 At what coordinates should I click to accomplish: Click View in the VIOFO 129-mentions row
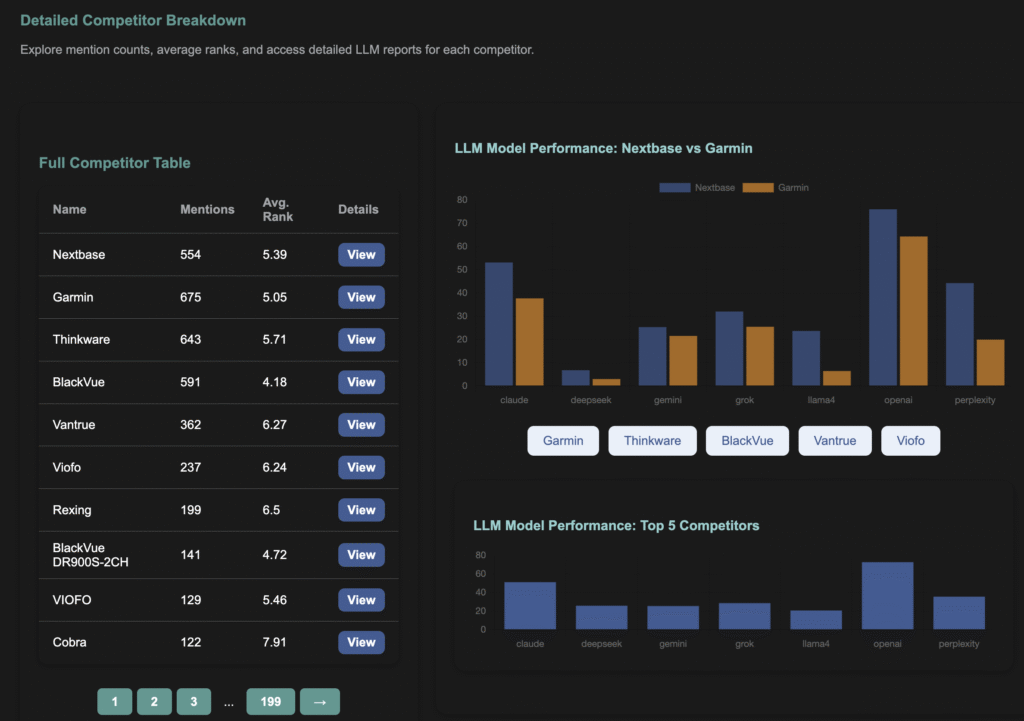(x=361, y=600)
